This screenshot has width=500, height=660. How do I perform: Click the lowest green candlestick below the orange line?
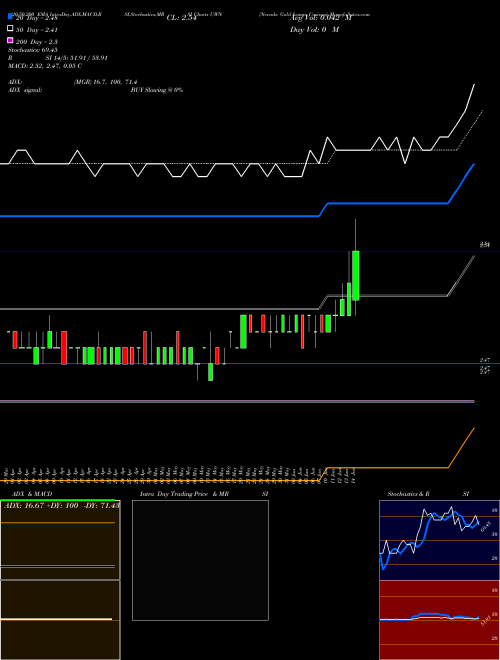(x=210, y=372)
